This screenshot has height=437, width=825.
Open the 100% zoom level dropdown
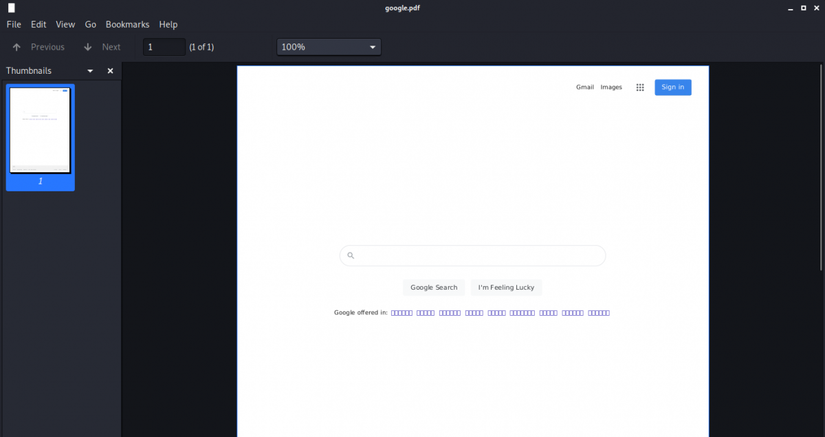coord(329,47)
